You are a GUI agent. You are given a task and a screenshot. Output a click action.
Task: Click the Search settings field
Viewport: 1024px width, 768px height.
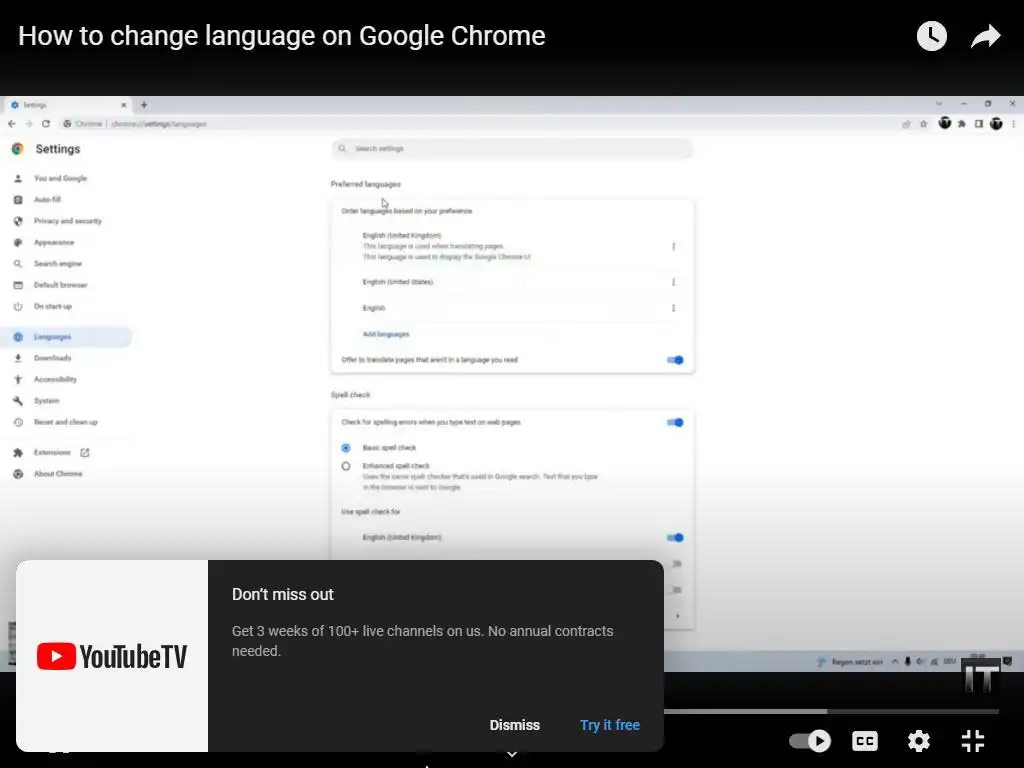coord(512,149)
